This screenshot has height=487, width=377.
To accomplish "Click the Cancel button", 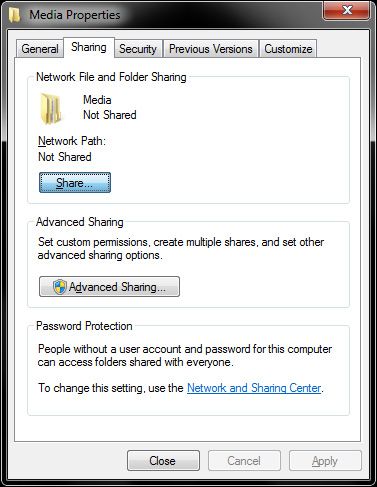I will click(x=244, y=461).
